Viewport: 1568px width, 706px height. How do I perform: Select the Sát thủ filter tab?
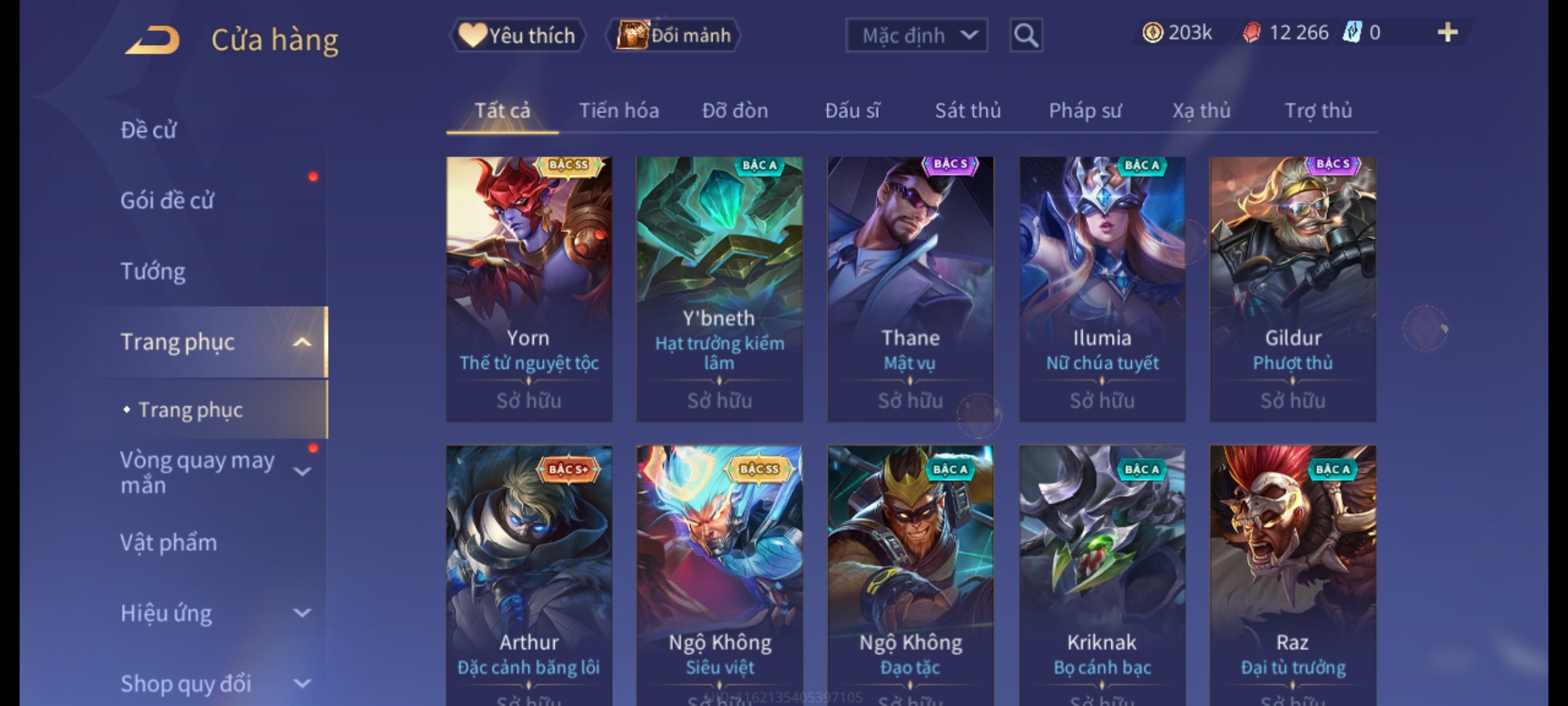click(968, 110)
